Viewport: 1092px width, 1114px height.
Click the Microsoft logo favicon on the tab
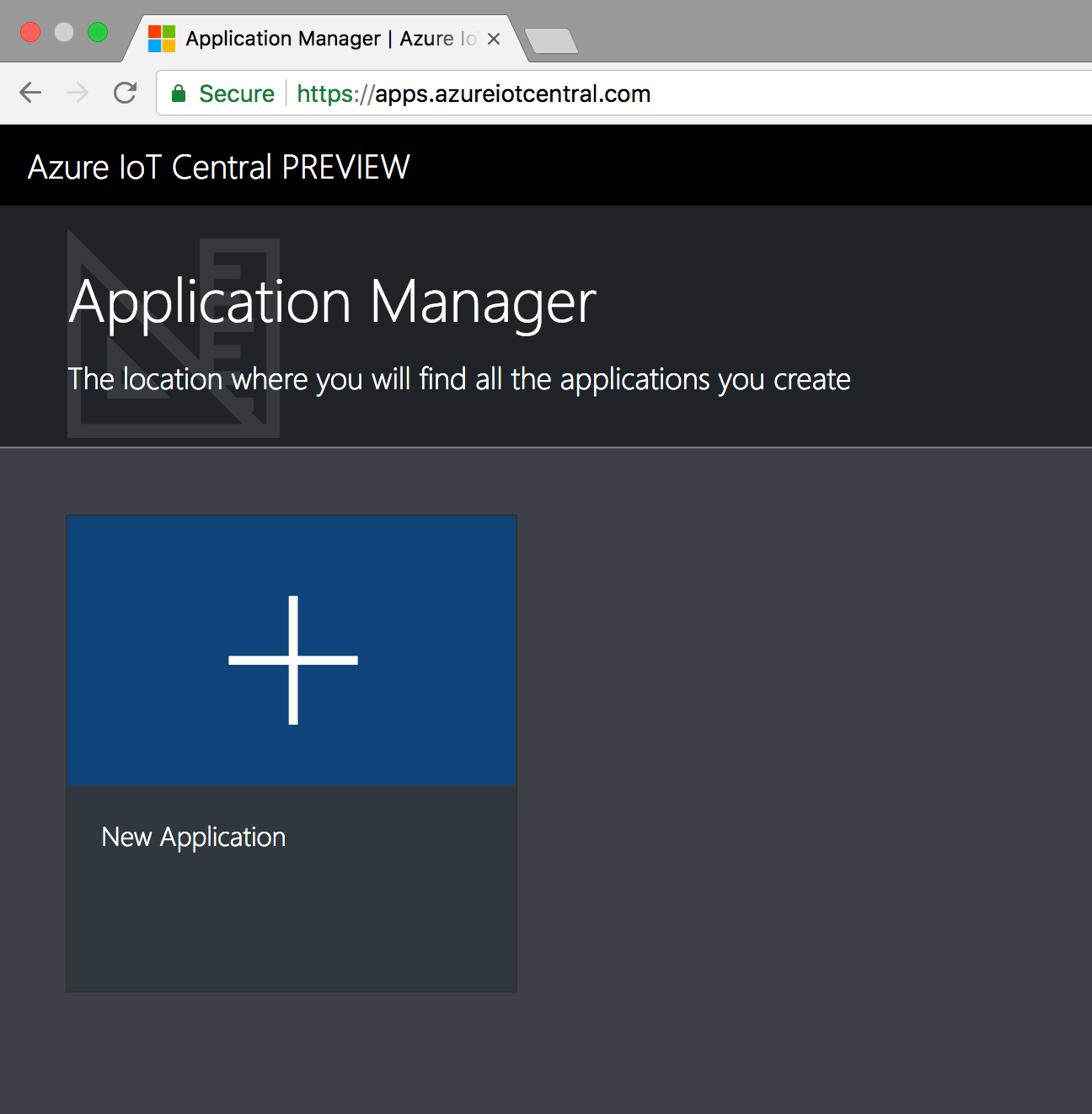coord(162,39)
